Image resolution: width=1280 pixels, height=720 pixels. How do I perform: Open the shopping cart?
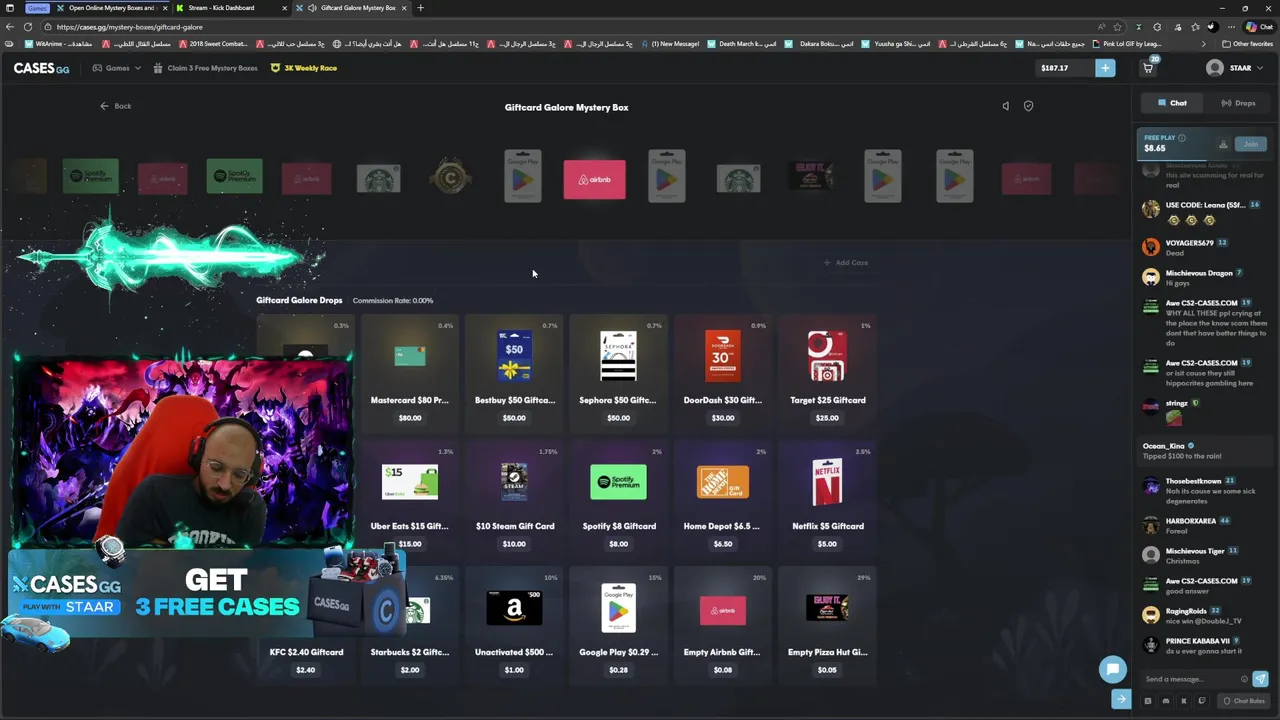pos(1148,68)
